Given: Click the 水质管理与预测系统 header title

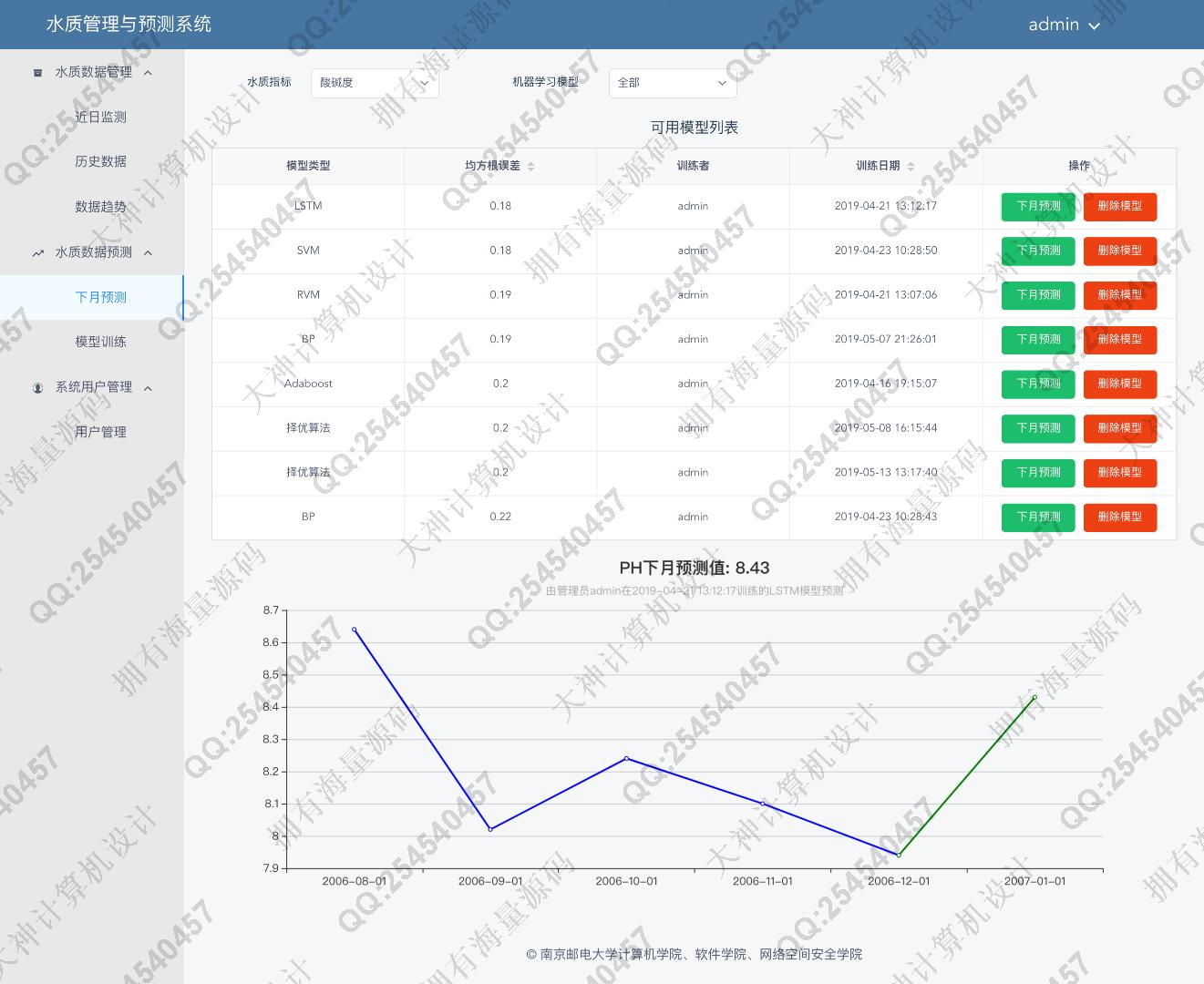Looking at the screenshot, I should 129,25.
